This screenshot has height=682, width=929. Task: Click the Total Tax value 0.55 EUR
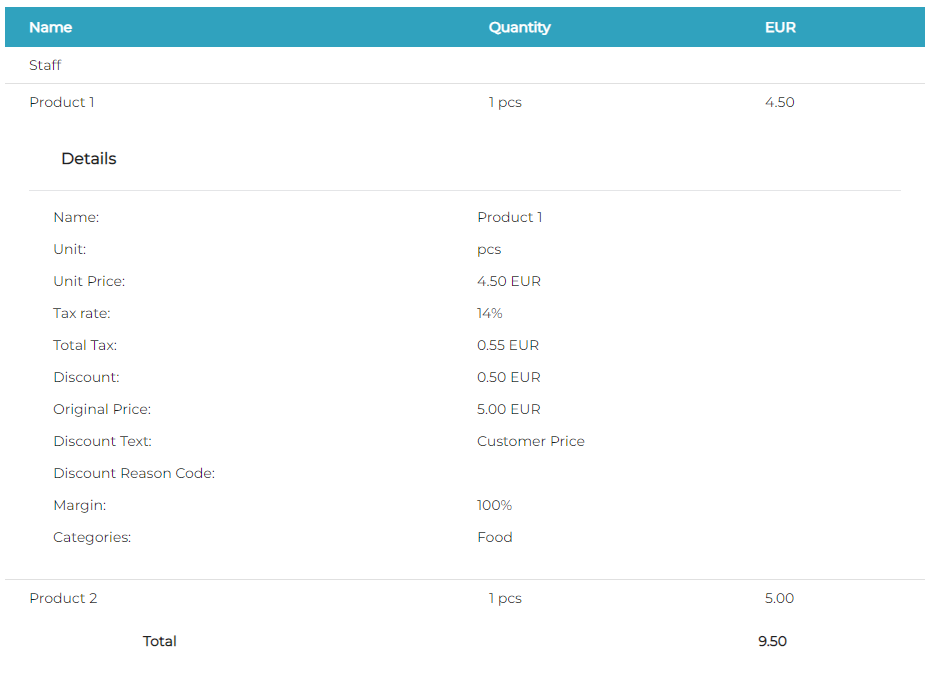(508, 345)
